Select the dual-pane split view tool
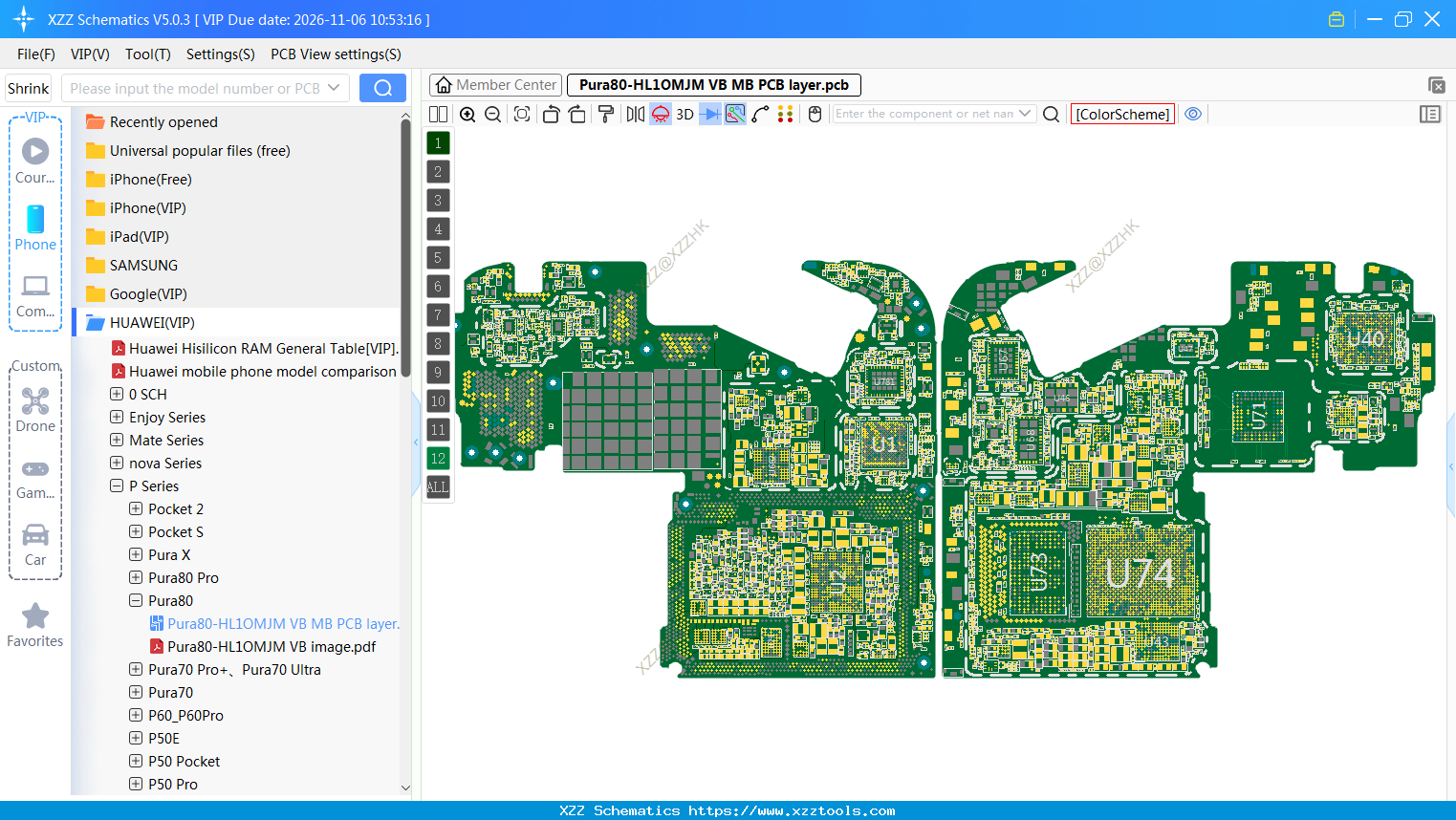Viewport: 1456px width, 820px height. pos(438,114)
